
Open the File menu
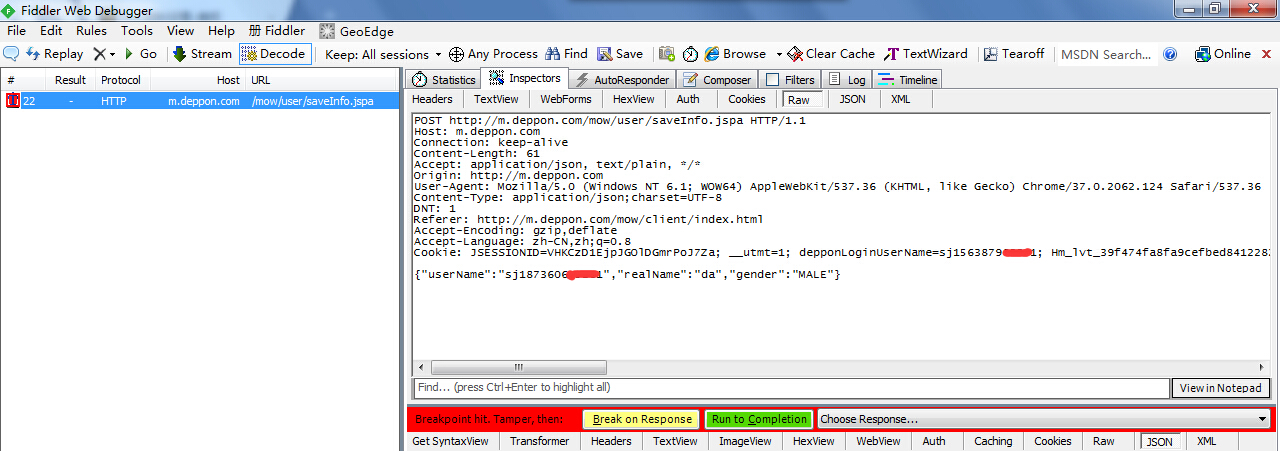[x=16, y=31]
